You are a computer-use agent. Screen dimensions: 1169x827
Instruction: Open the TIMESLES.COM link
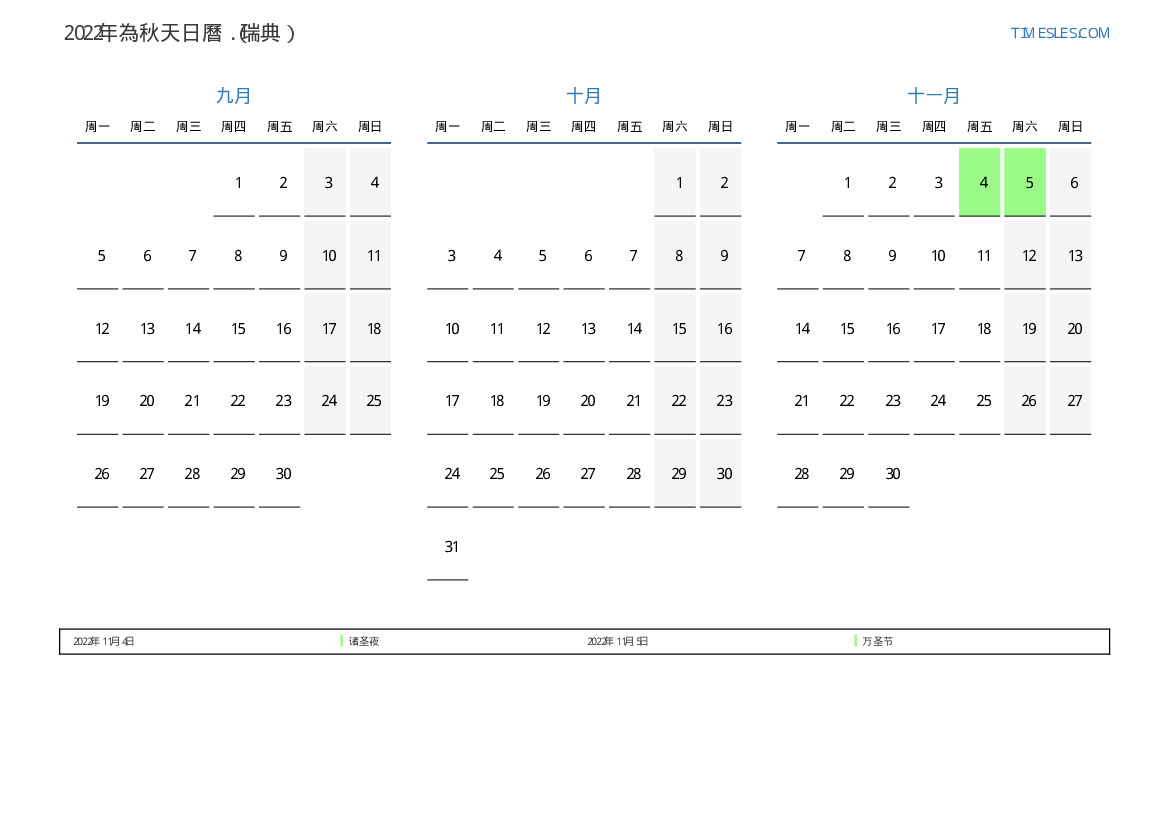[1059, 33]
